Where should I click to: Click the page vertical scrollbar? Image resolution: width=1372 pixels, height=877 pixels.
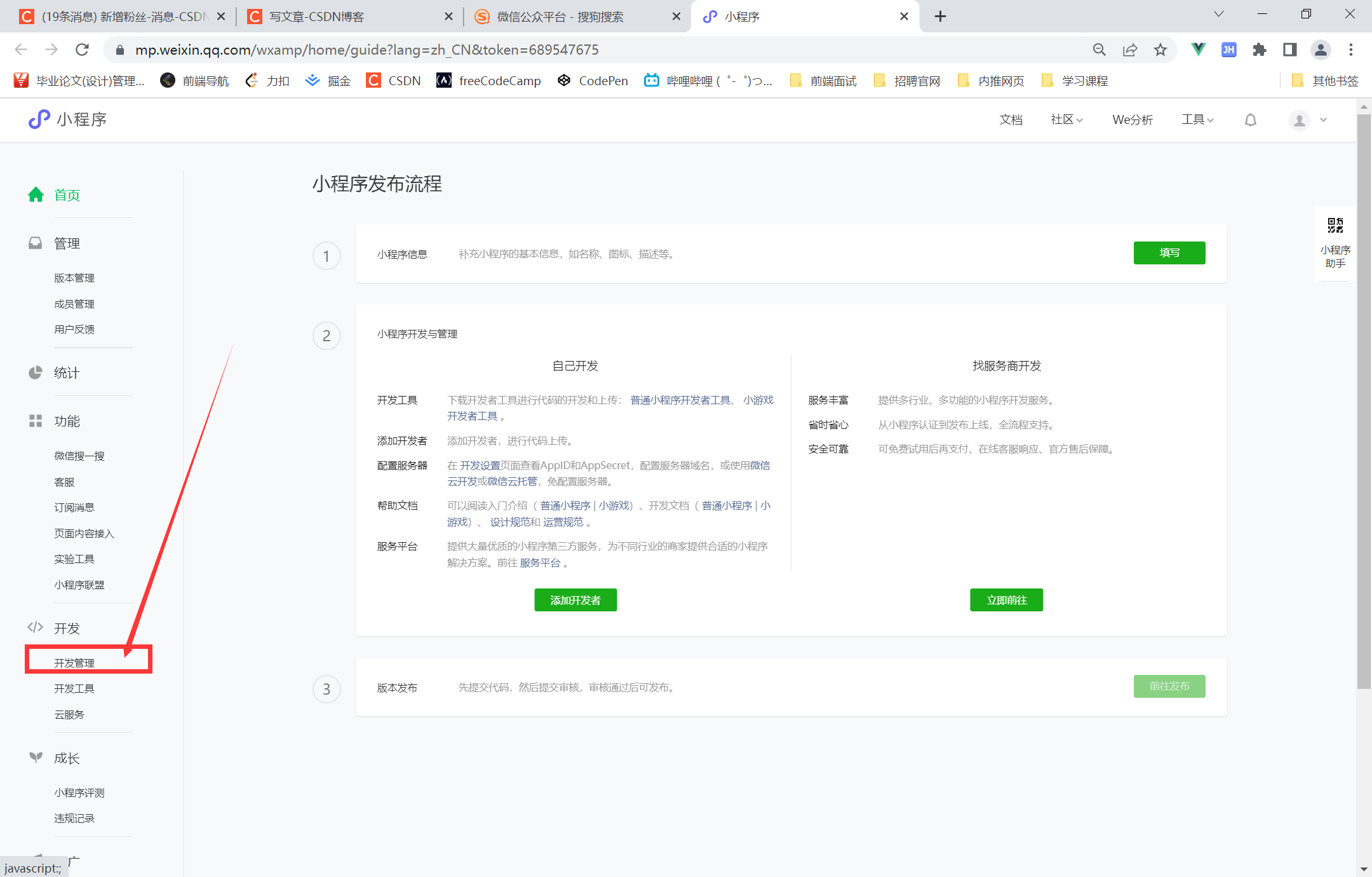1364,400
